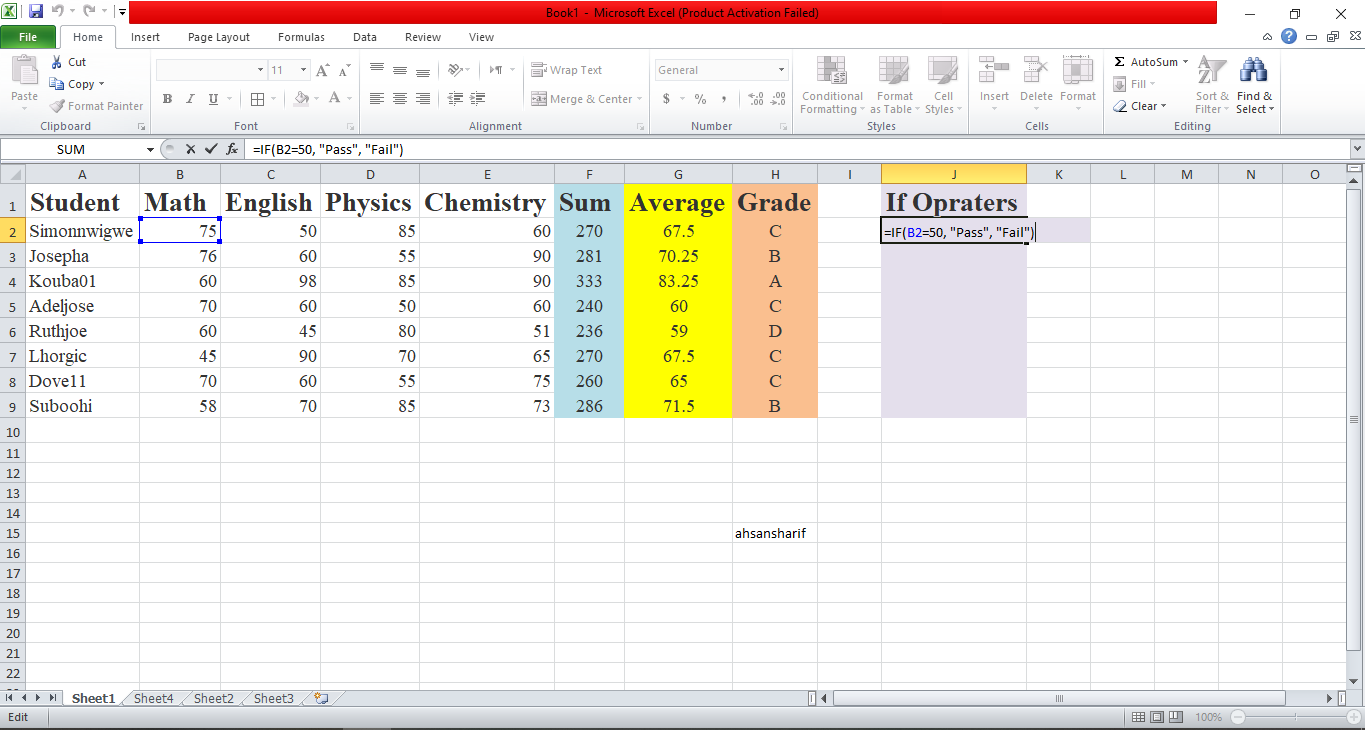Expand the General number format dropdown

(782, 70)
